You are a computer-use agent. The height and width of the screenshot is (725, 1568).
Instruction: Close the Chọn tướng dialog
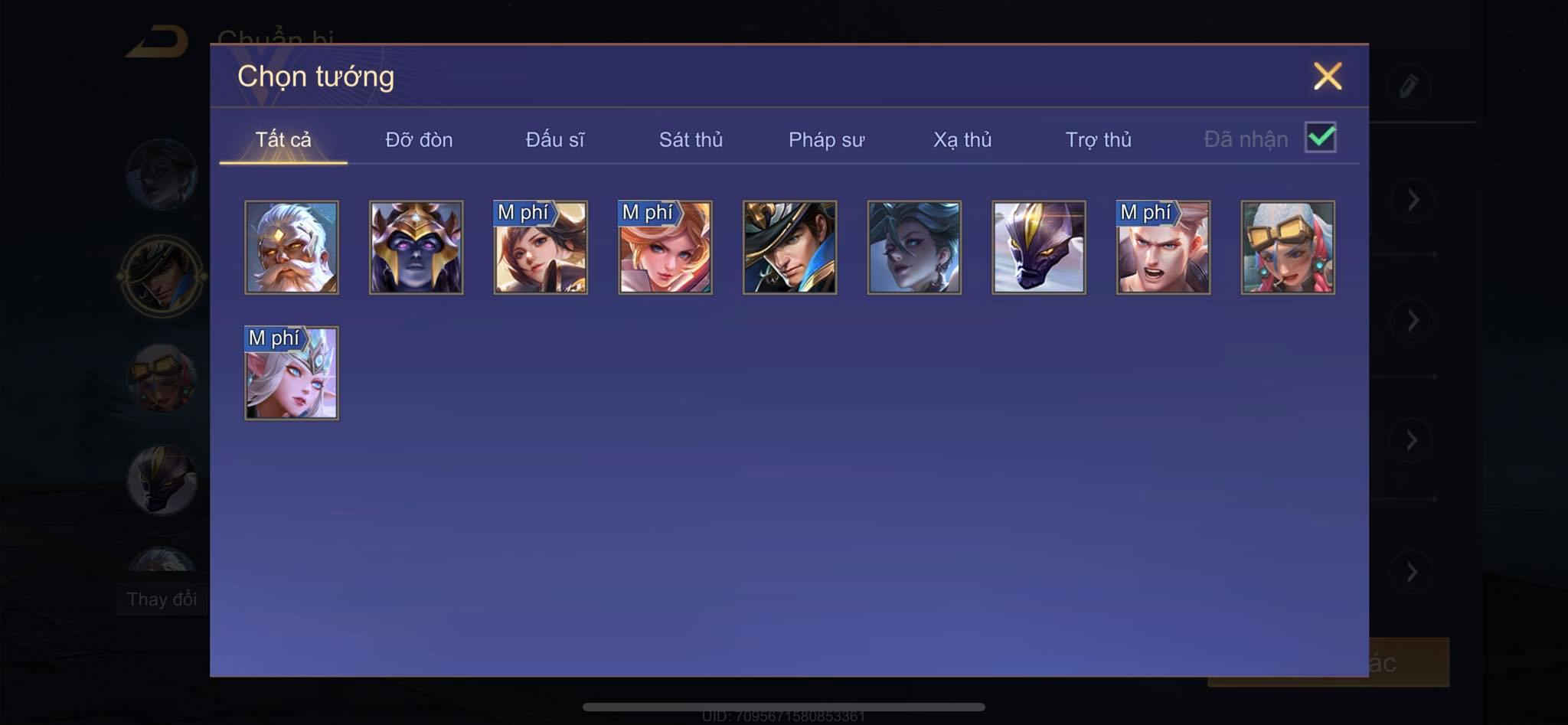point(1328,76)
